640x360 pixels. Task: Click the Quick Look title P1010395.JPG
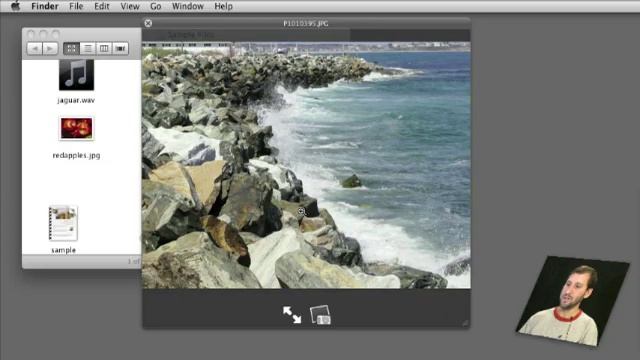pyautogui.click(x=306, y=24)
